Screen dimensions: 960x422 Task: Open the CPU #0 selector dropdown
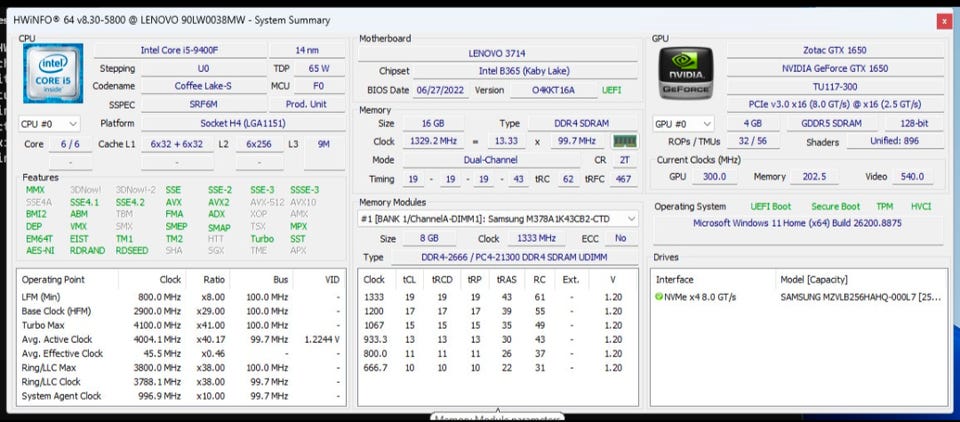tap(49, 124)
